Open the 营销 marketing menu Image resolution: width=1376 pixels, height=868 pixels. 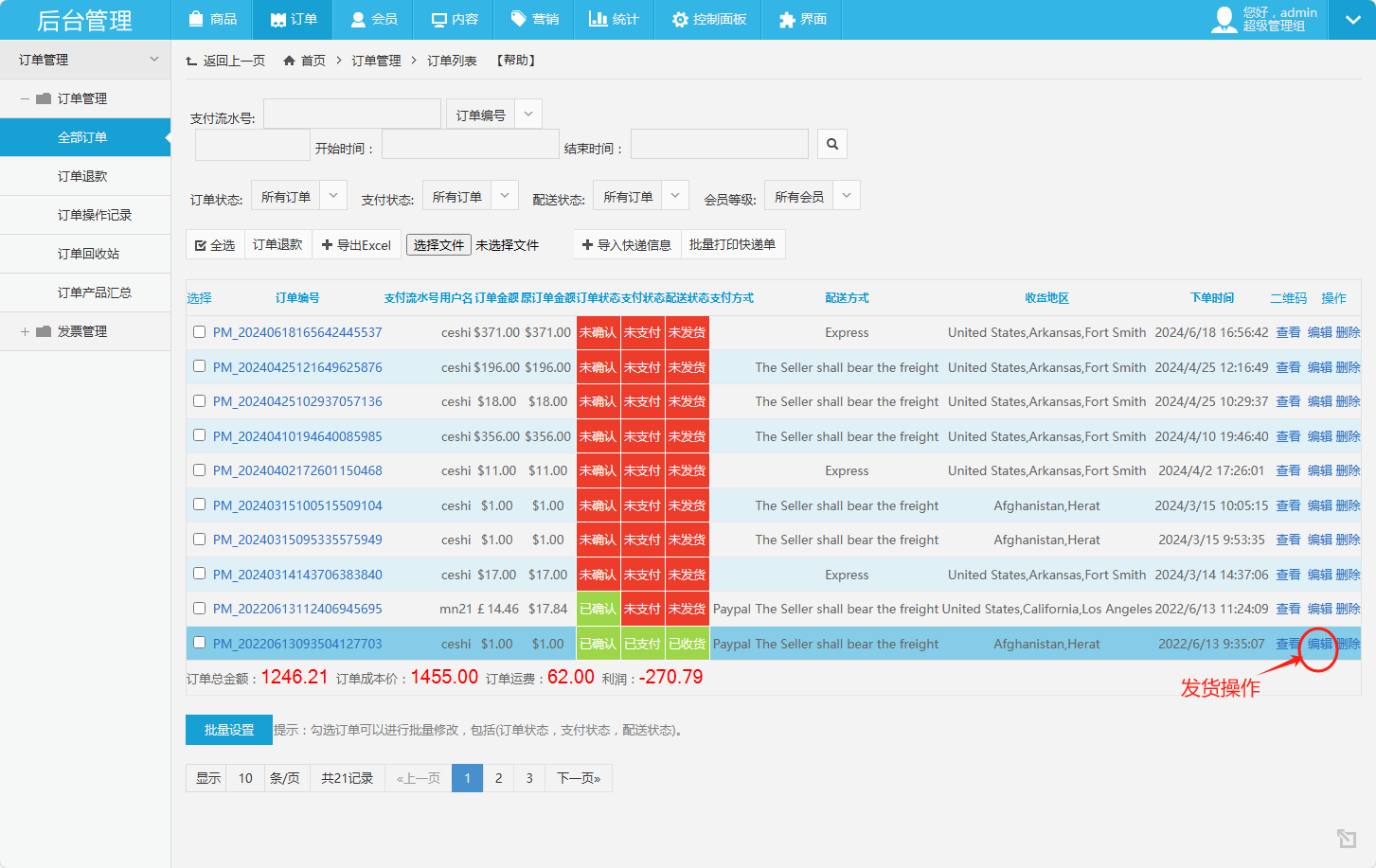534,19
